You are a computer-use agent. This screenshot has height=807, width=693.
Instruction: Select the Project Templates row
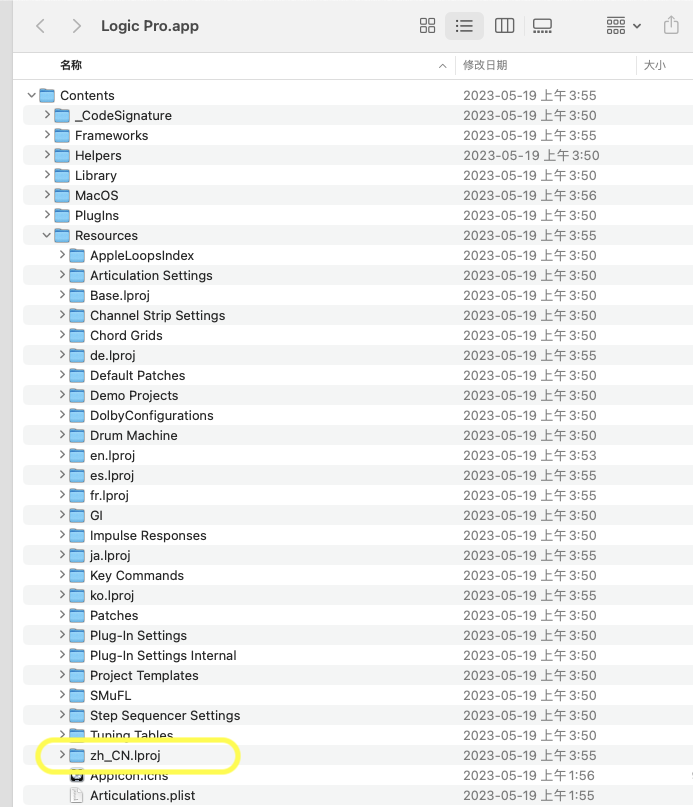(358, 675)
